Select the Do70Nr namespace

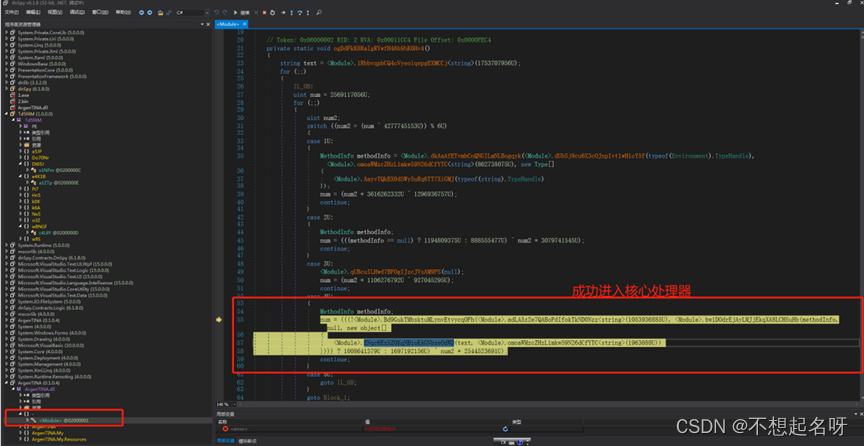point(38,158)
